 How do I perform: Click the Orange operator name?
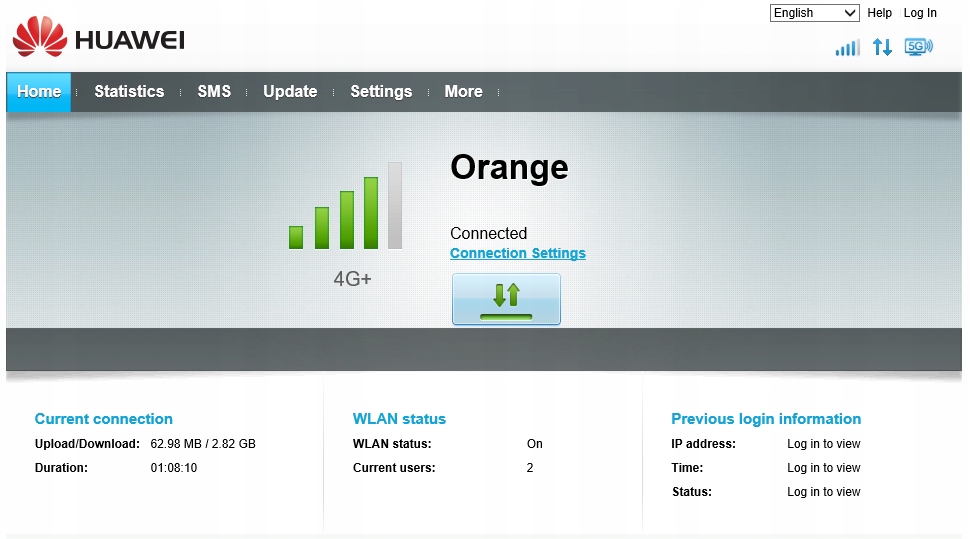509,167
